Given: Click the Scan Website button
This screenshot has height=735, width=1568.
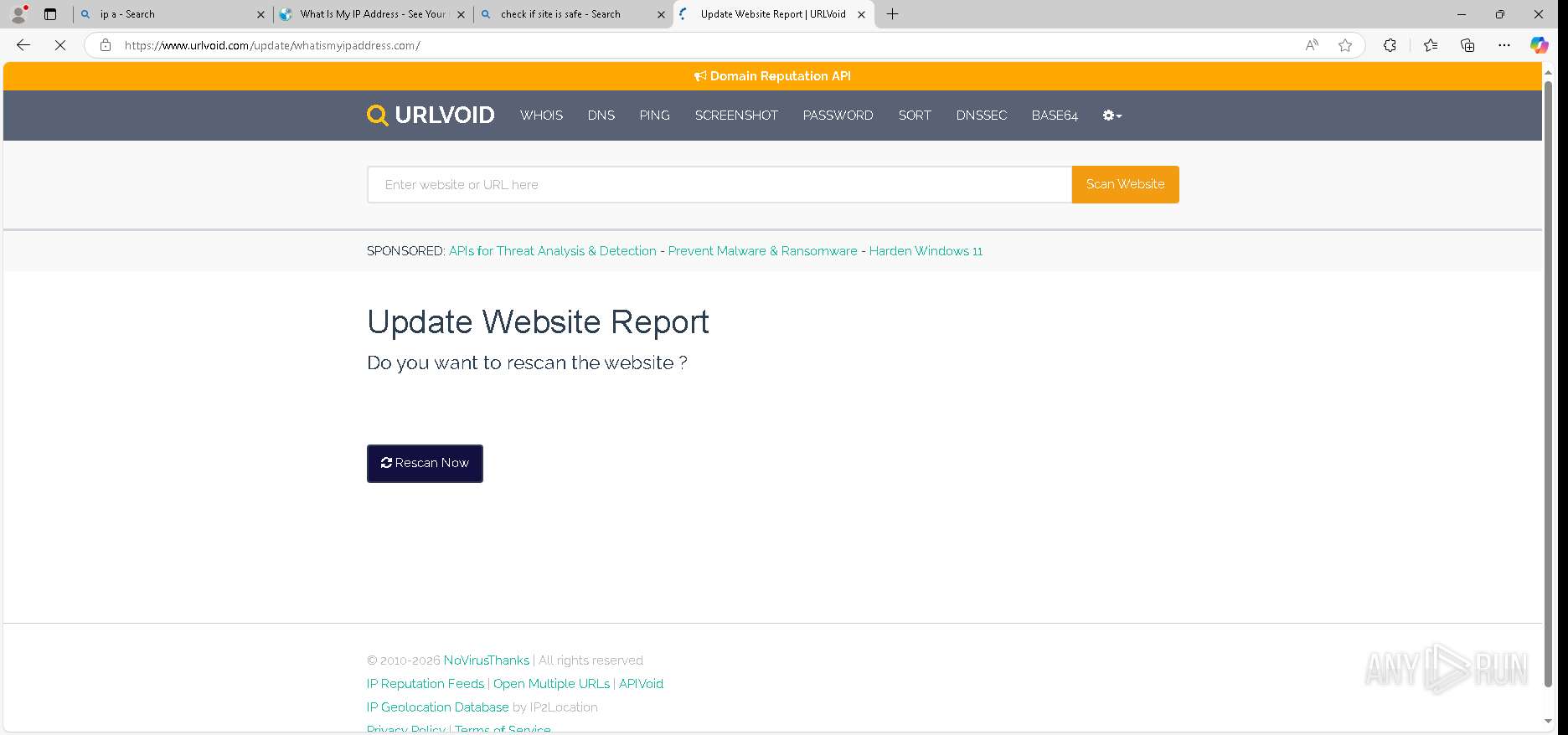Looking at the screenshot, I should tap(1125, 184).
